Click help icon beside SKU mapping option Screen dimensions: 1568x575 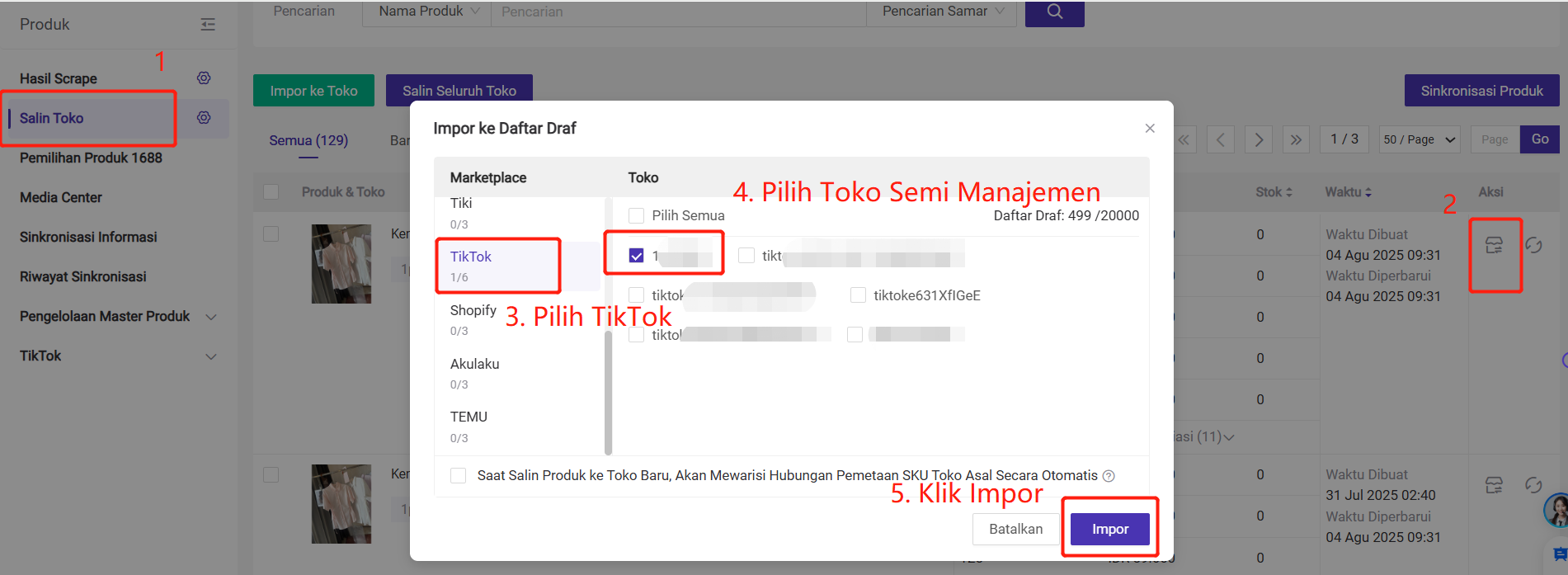tap(1109, 476)
